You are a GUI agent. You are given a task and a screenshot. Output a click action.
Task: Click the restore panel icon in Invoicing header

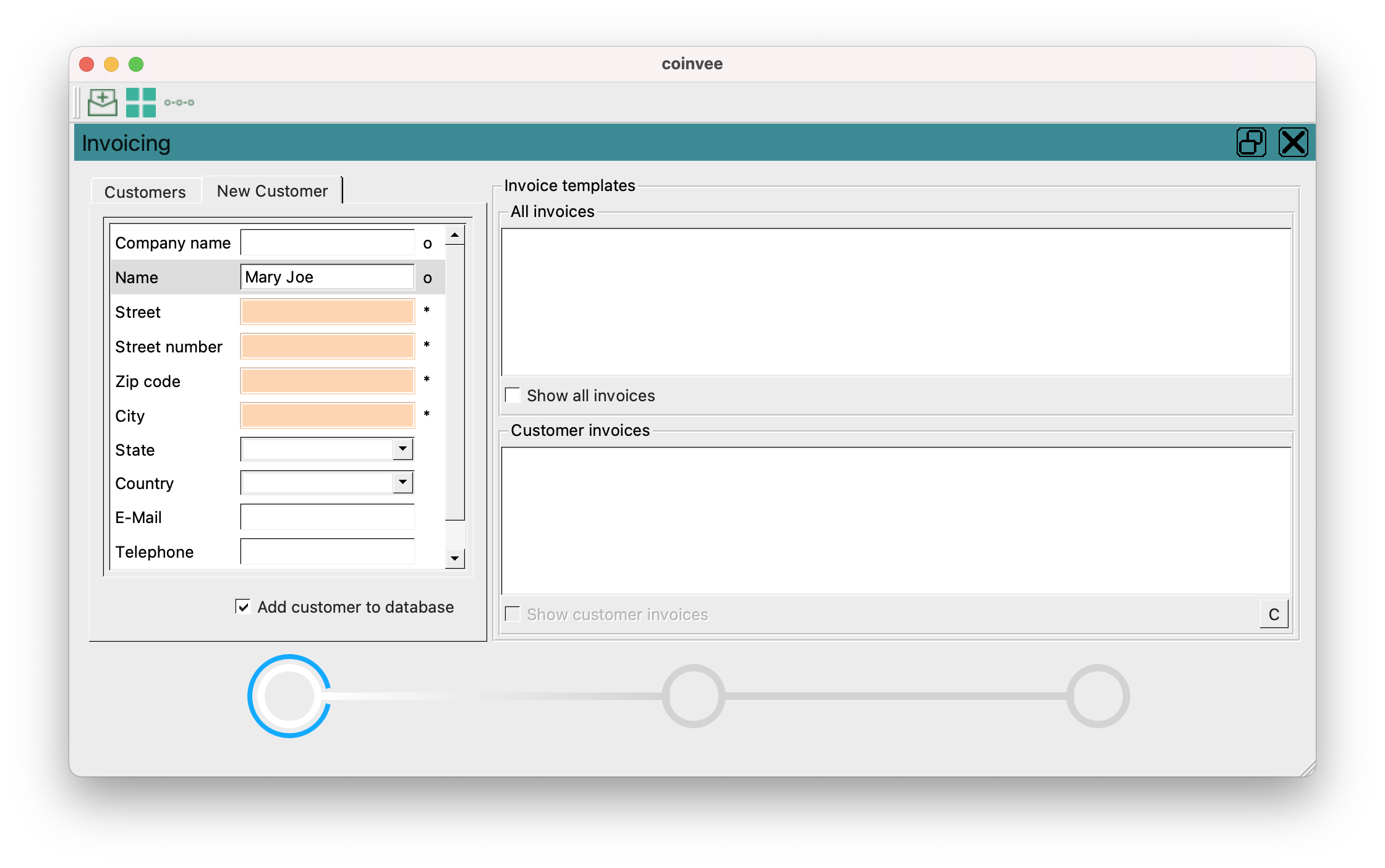(1251, 143)
